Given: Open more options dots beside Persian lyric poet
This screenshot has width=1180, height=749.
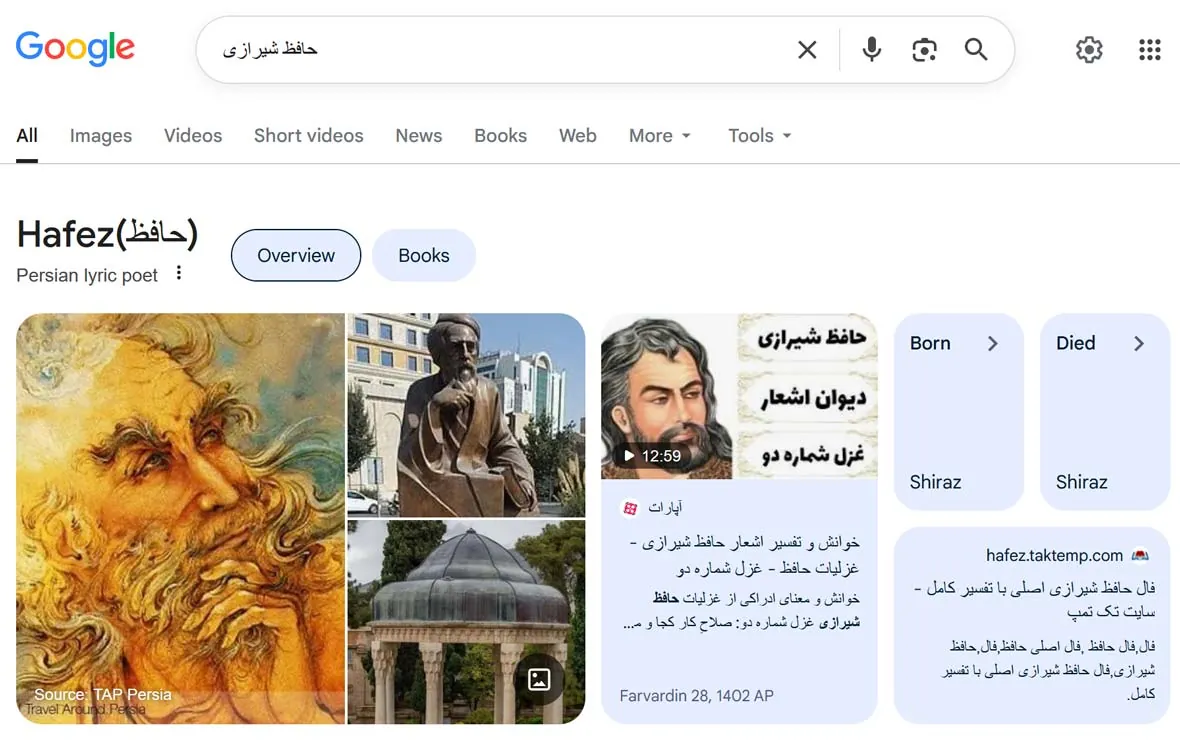Looking at the screenshot, I should [178, 273].
